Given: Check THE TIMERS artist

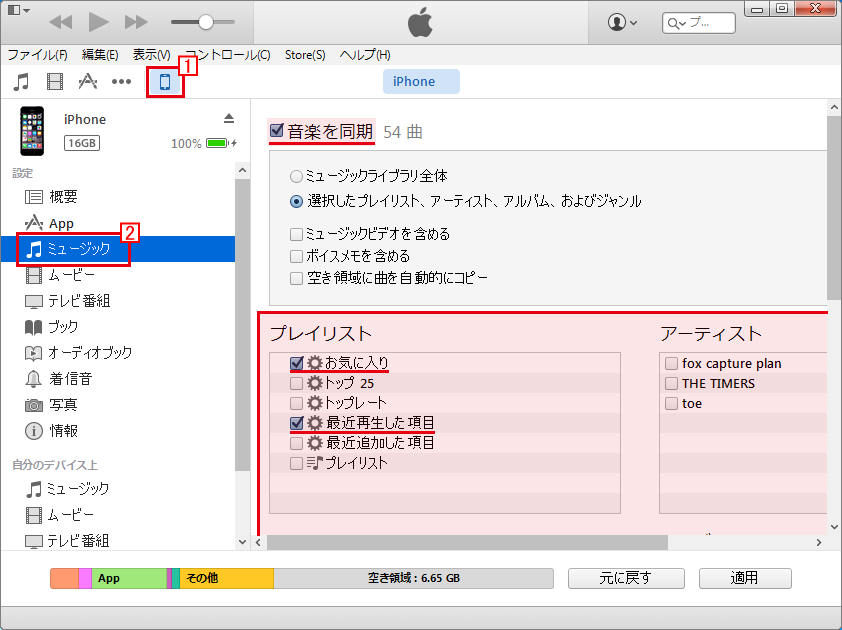Looking at the screenshot, I should click(x=671, y=383).
